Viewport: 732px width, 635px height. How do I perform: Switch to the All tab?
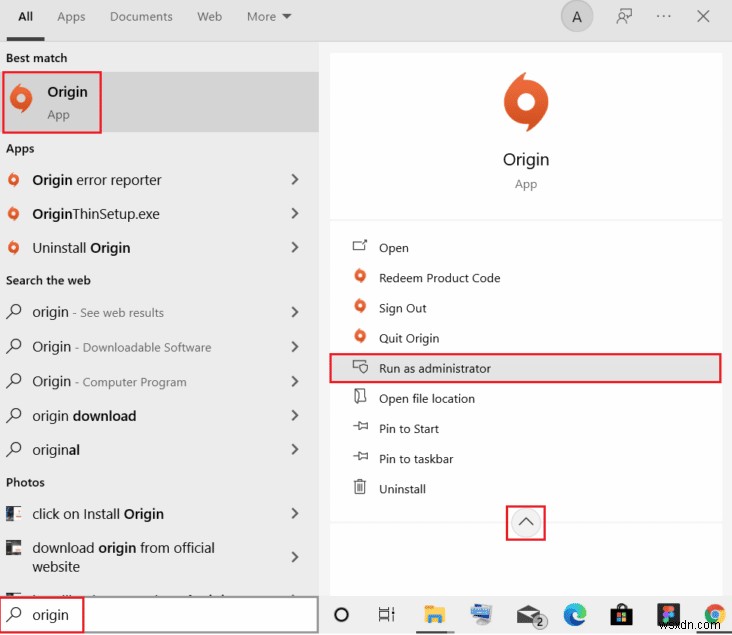pyautogui.click(x=25, y=17)
